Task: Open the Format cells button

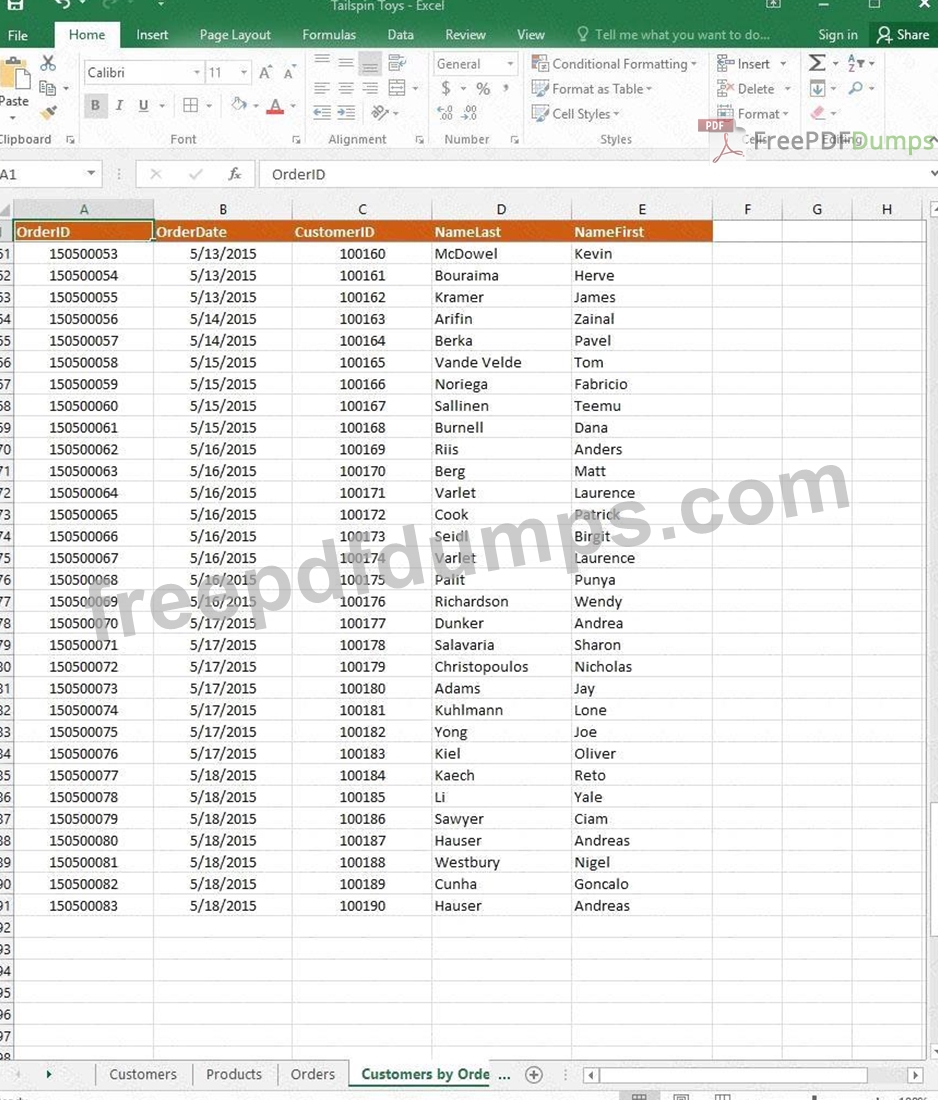Action: pos(753,114)
